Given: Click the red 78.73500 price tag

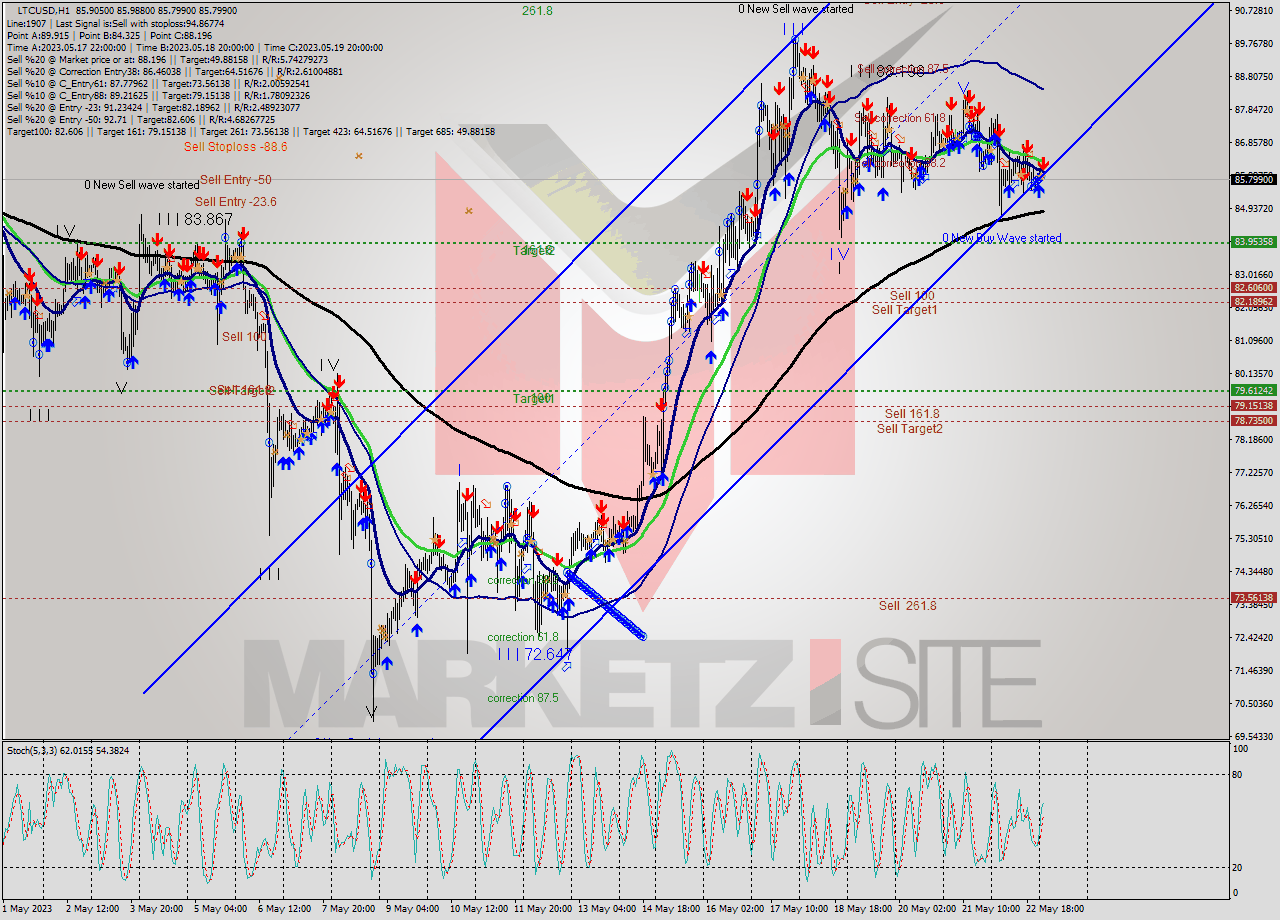Looking at the screenshot, I should (x=1254, y=421).
